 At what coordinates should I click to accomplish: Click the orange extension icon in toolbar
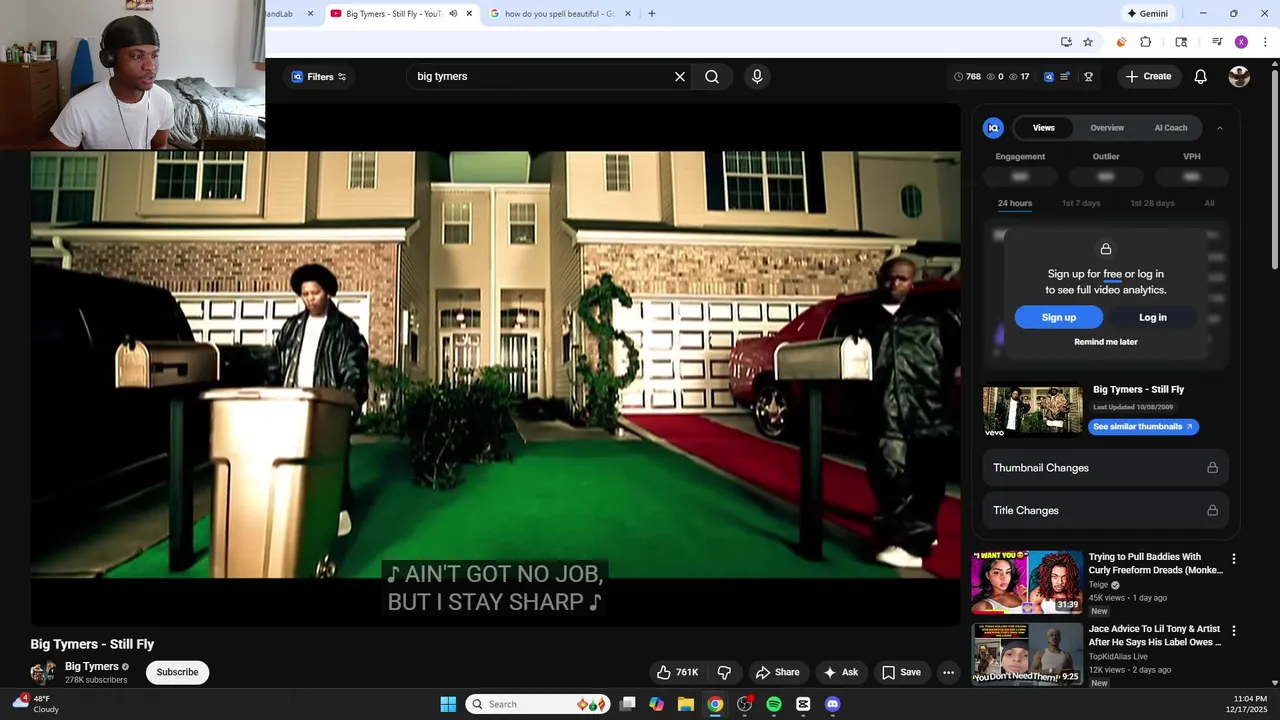[x=1121, y=42]
